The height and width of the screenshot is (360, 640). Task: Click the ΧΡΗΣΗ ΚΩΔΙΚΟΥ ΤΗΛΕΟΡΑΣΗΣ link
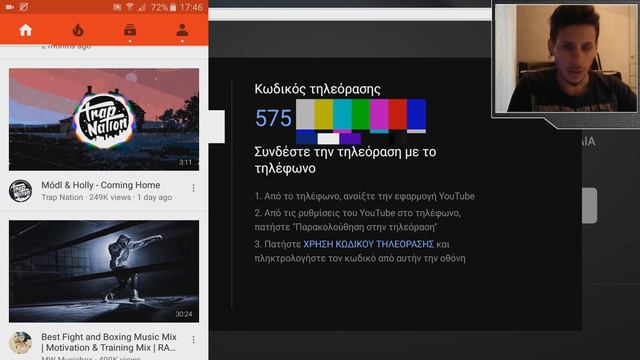(368, 244)
